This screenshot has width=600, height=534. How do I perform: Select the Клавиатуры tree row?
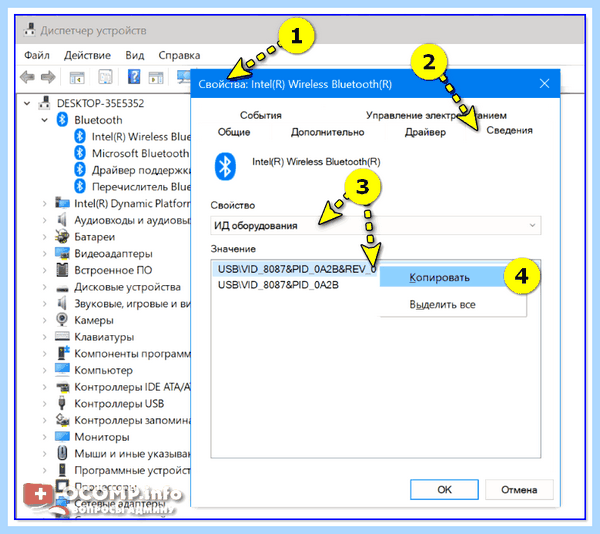(x=104, y=337)
